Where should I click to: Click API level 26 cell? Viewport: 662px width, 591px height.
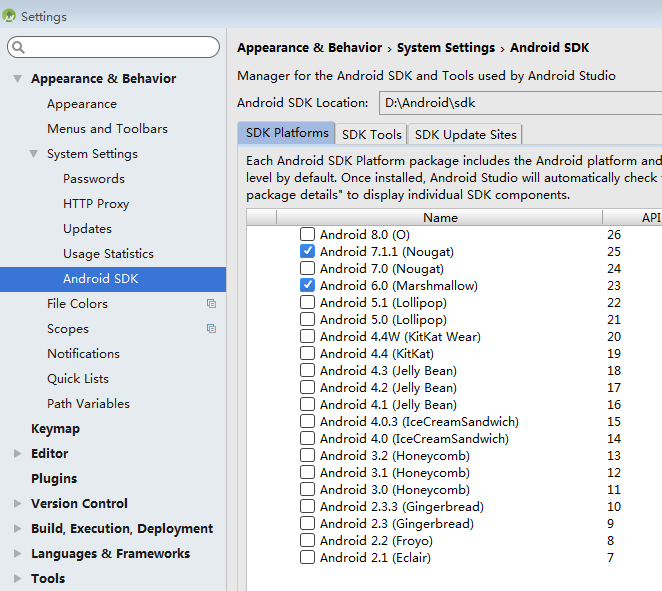tap(614, 234)
